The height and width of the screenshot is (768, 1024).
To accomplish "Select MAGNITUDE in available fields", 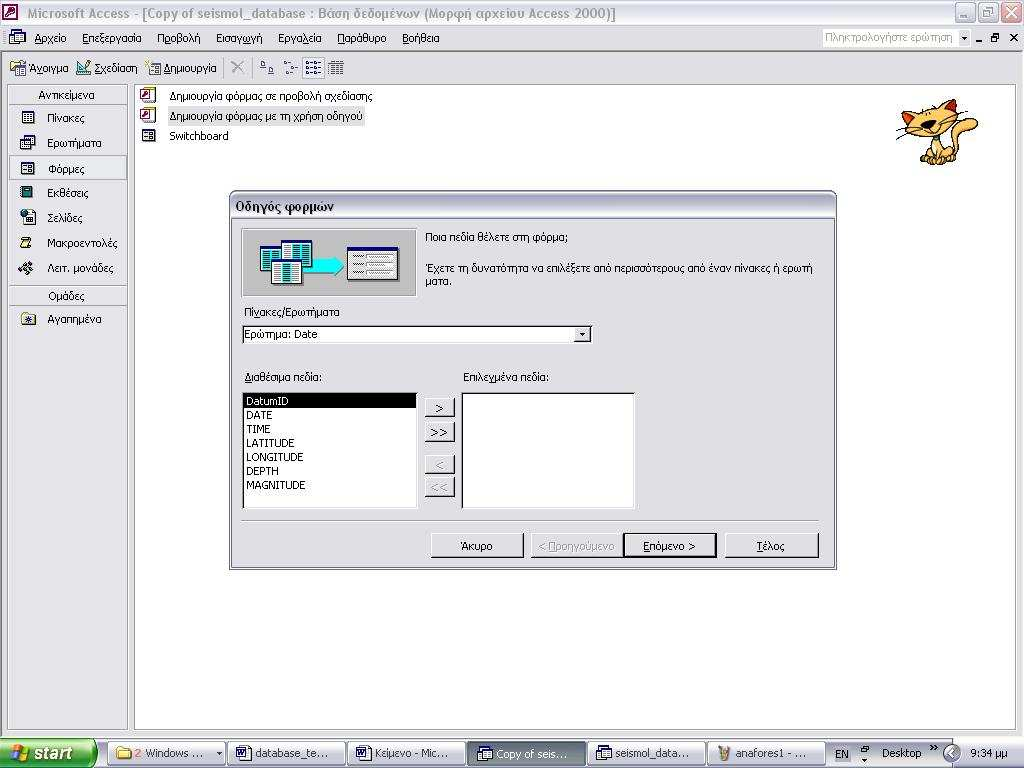I will [330, 485].
